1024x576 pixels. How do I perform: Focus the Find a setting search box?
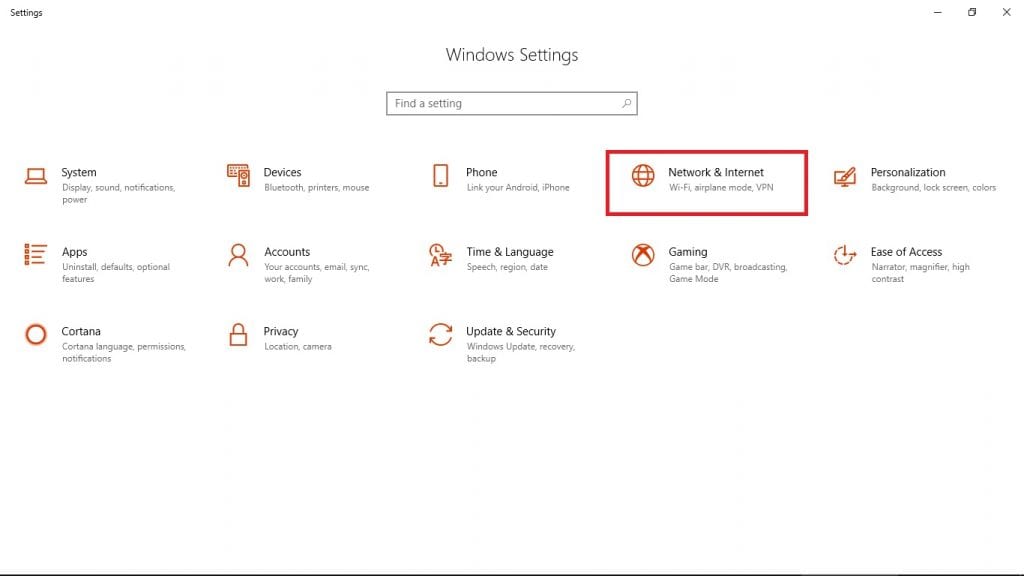pos(511,103)
